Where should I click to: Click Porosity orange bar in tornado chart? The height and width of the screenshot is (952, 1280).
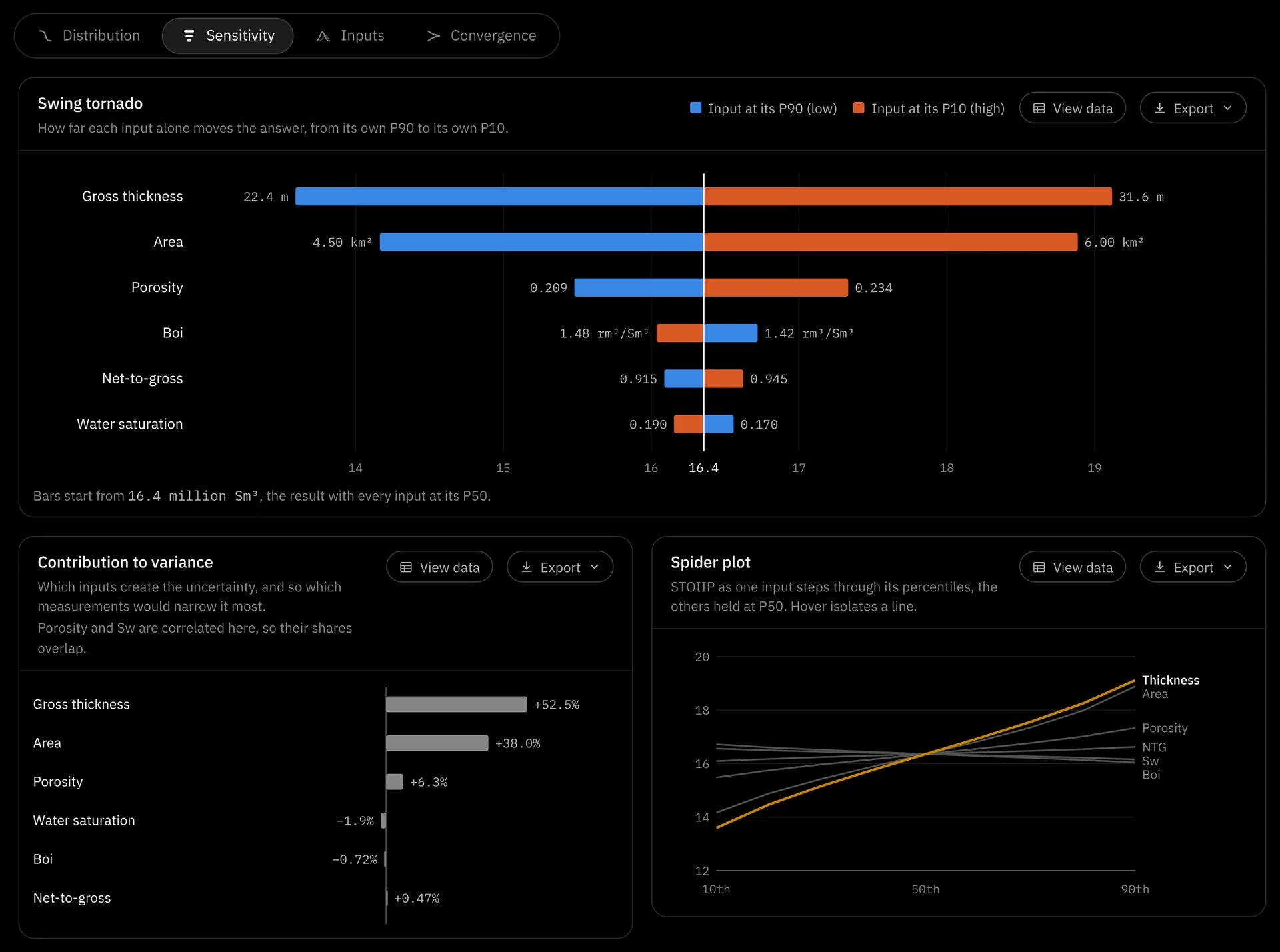point(776,287)
